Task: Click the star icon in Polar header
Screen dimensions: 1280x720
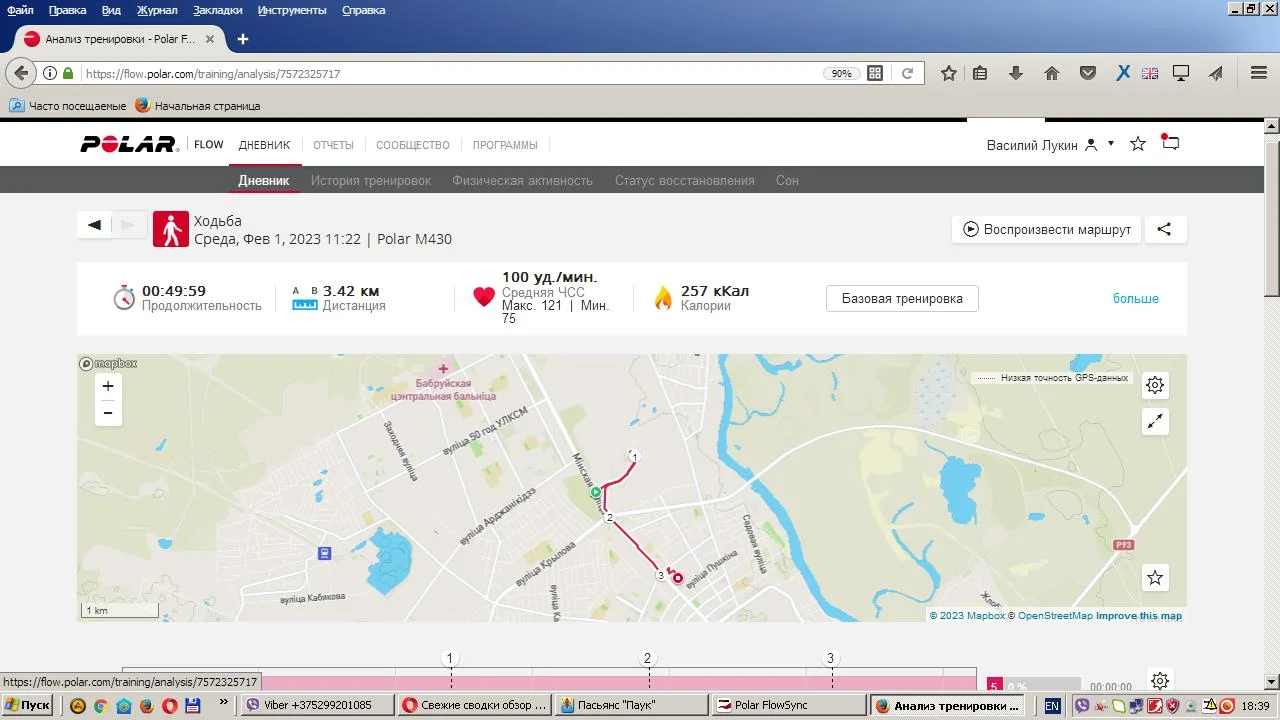Action: pyautogui.click(x=1137, y=144)
